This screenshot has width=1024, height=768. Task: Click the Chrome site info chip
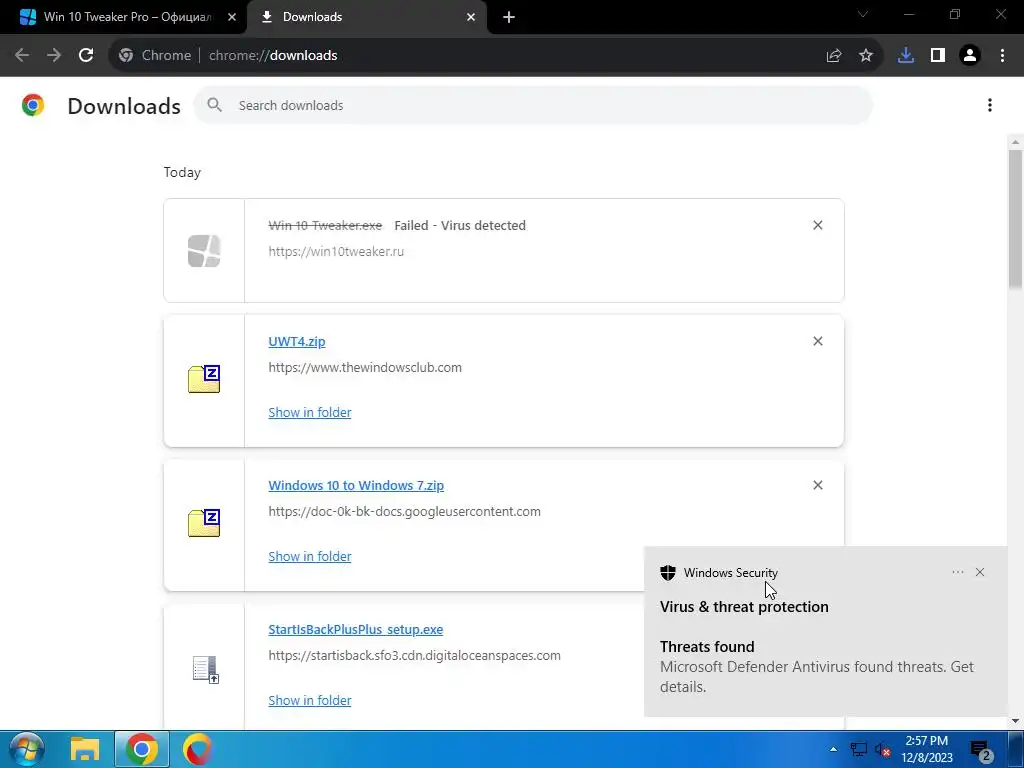tap(155, 56)
